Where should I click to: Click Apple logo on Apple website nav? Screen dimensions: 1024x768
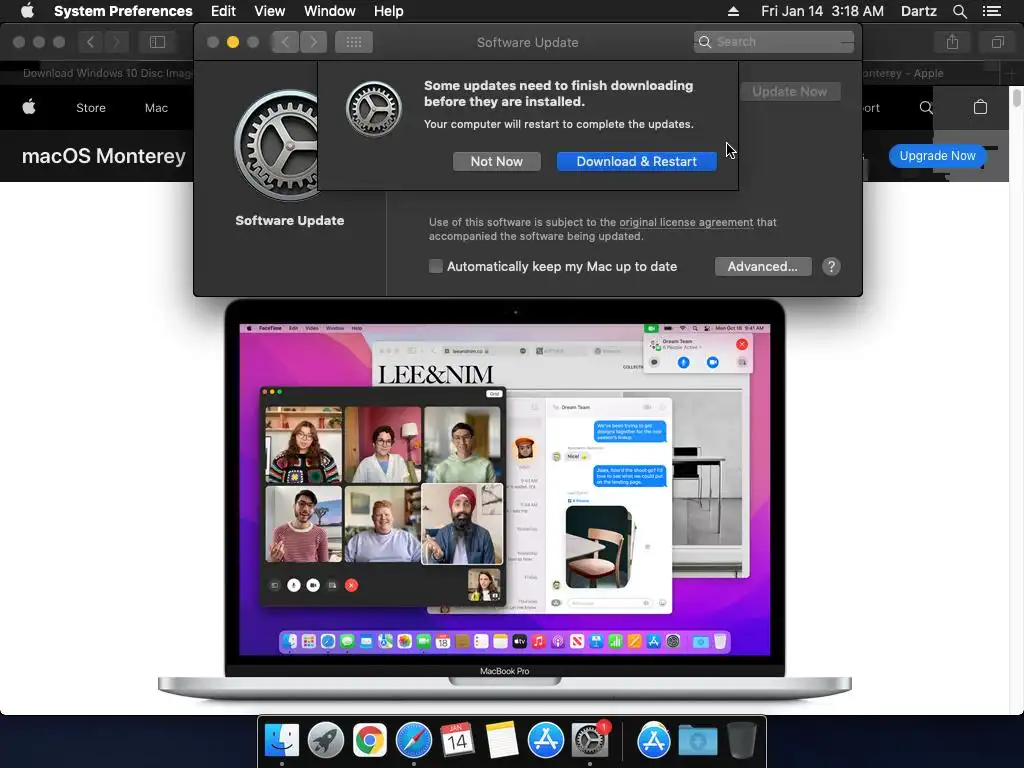click(x=29, y=107)
